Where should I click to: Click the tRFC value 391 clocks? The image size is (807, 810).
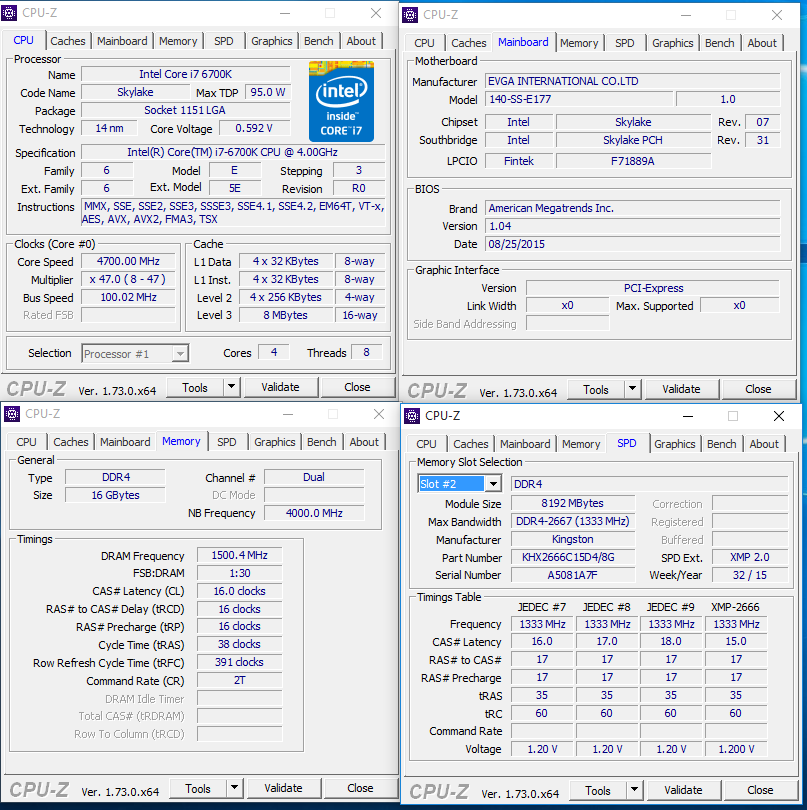(x=240, y=662)
